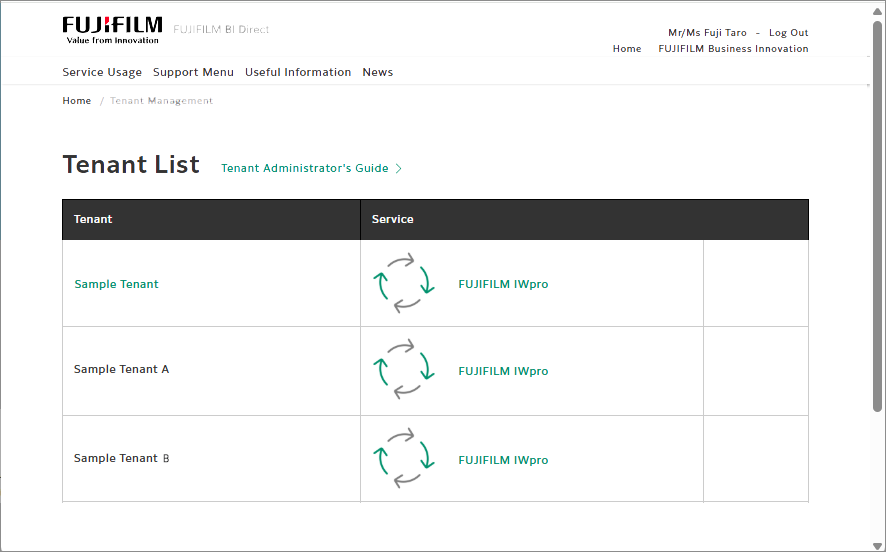886x552 pixels.
Task: Click the FUJIFILM BI Direct title text
Action: (x=221, y=29)
